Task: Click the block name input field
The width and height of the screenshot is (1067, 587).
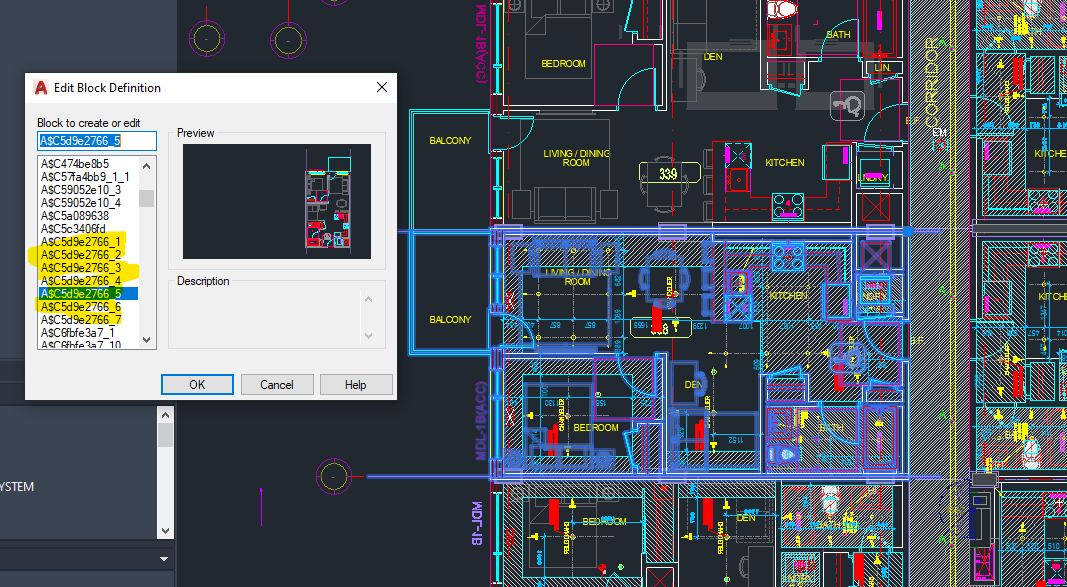Action: click(x=96, y=141)
